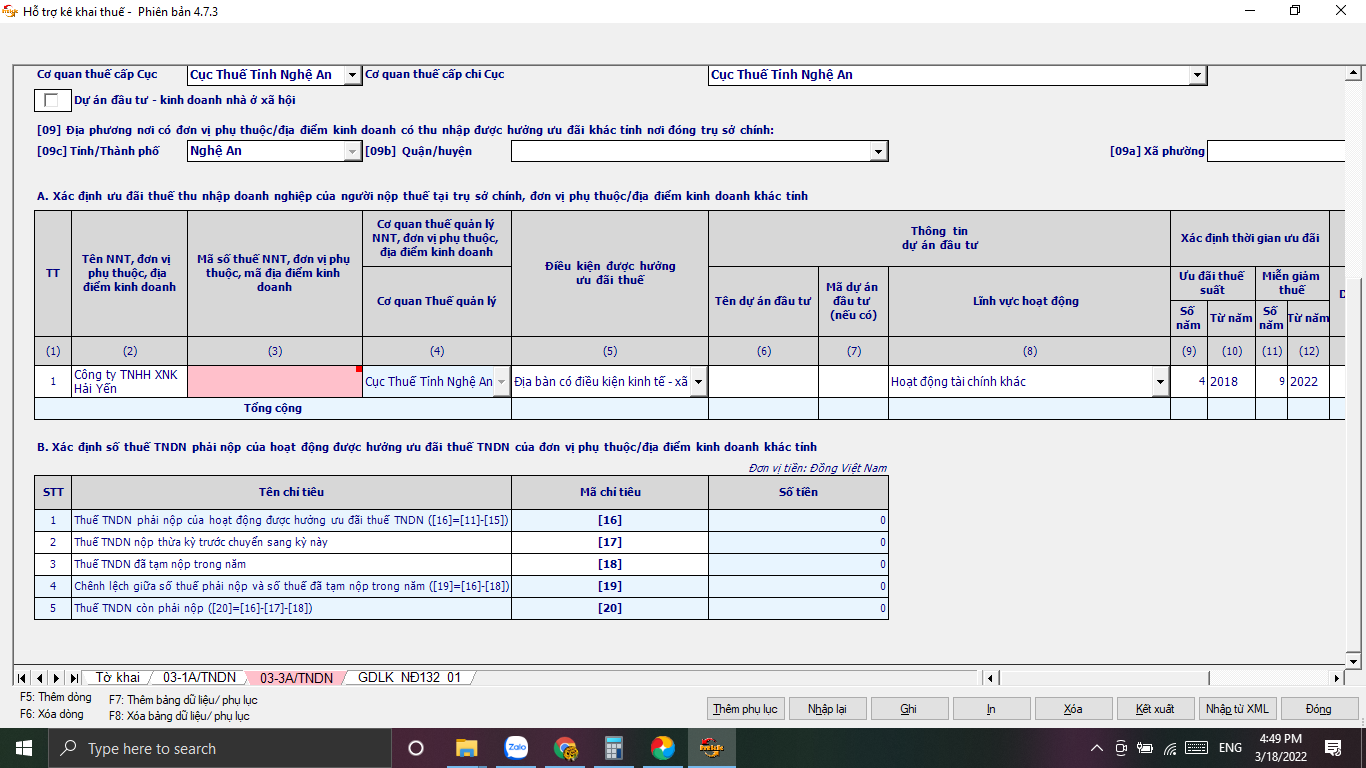Jump to first sheet tab arrow
The height and width of the screenshot is (768, 1366).
click(22, 678)
